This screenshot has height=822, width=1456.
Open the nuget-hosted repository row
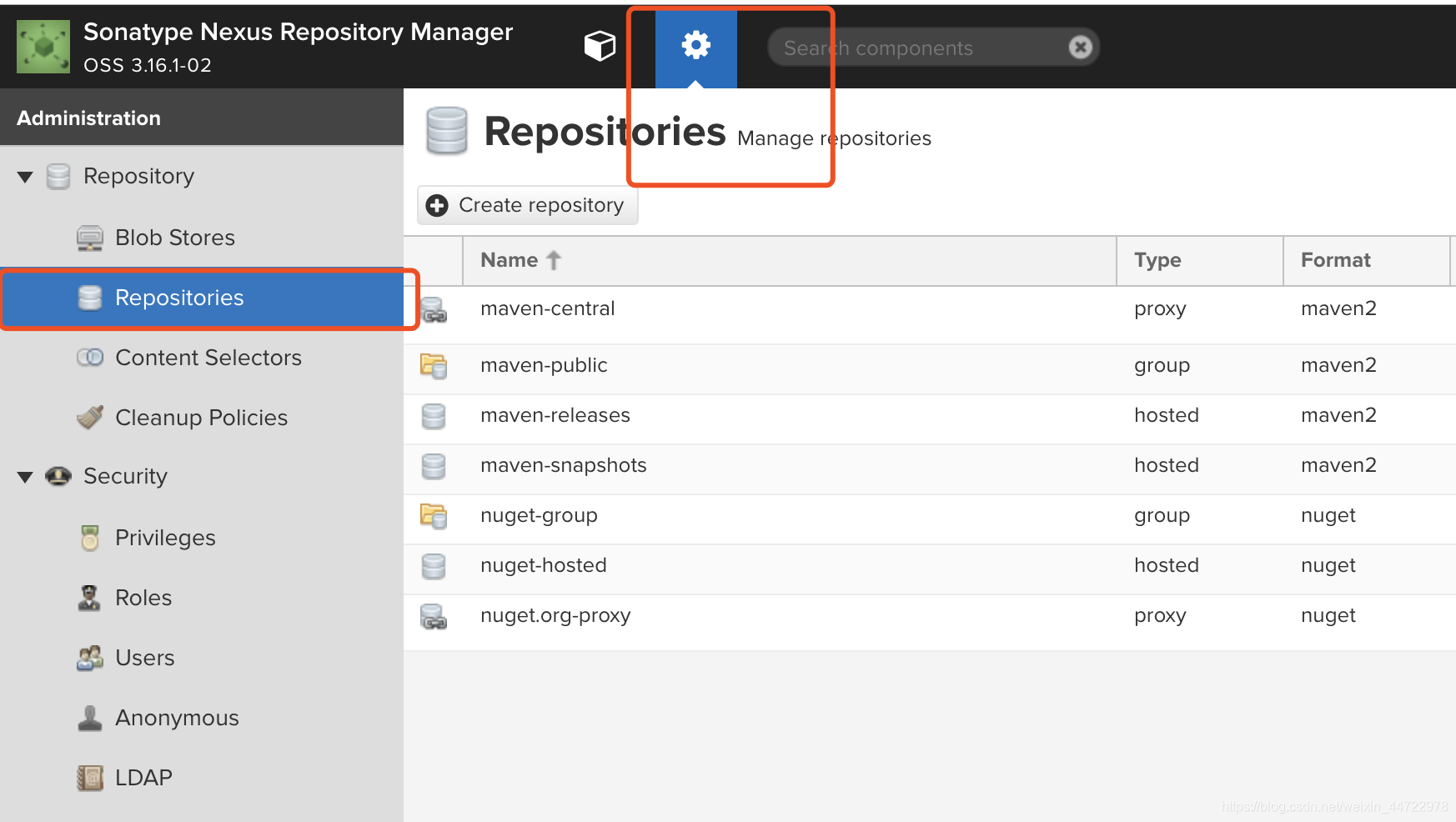(930, 569)
